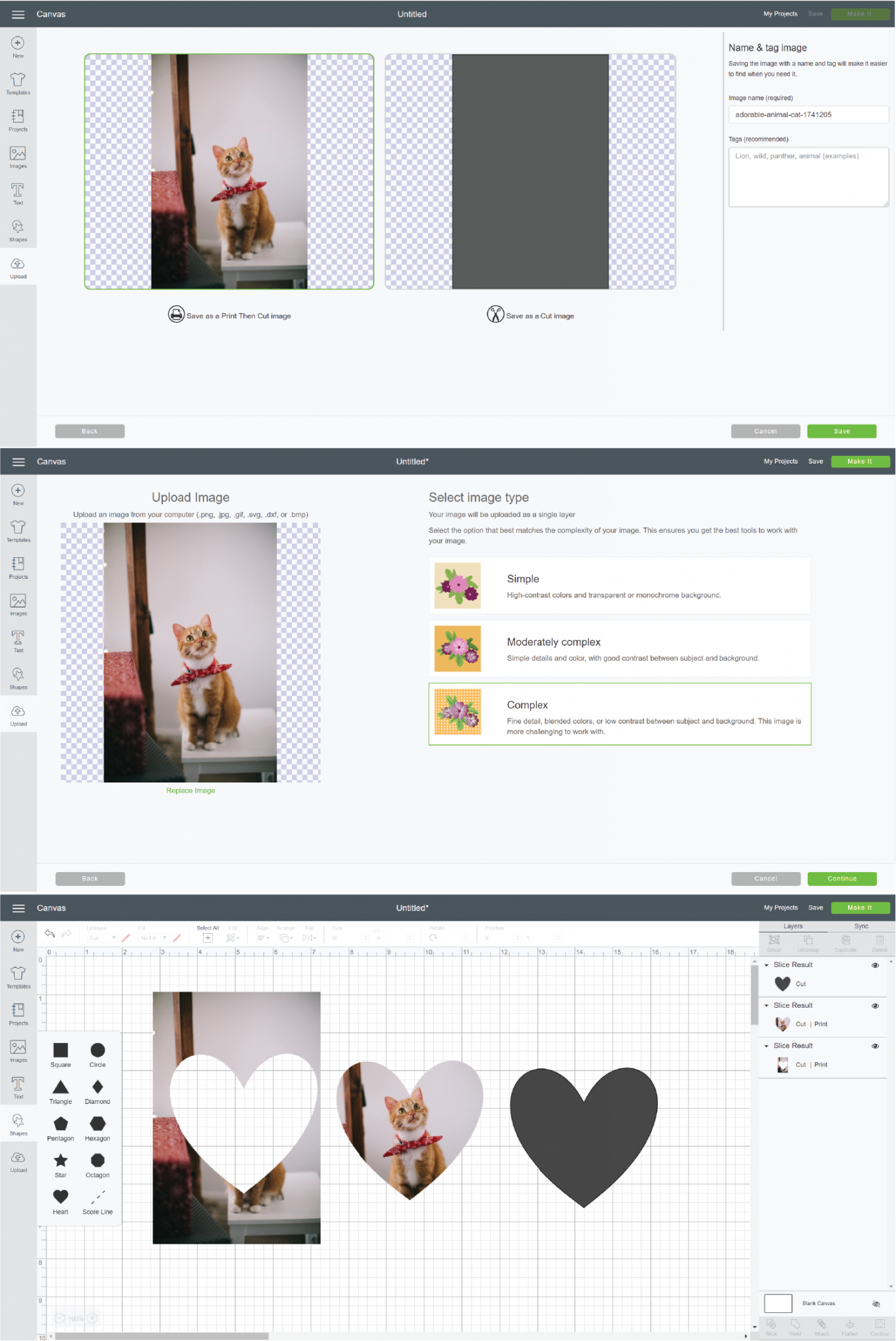Open the Linetype dropdown set to Cut
This screenshot has width=896, height=1341.
(x=101, y=938)
